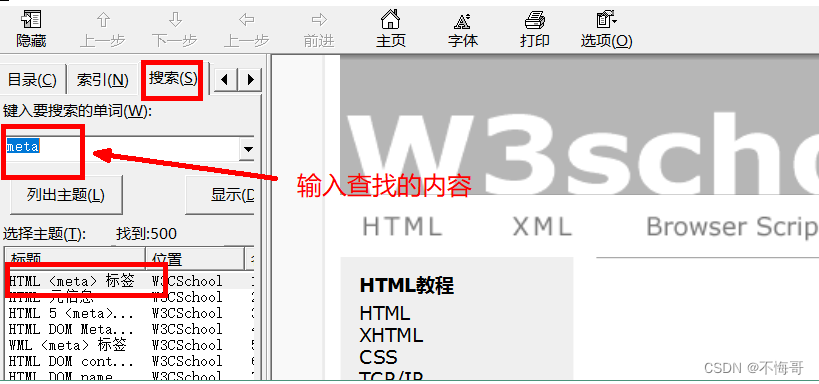819x384 pixels.
Task: Select result HTML 5 <meta>...
Action: 130,313
